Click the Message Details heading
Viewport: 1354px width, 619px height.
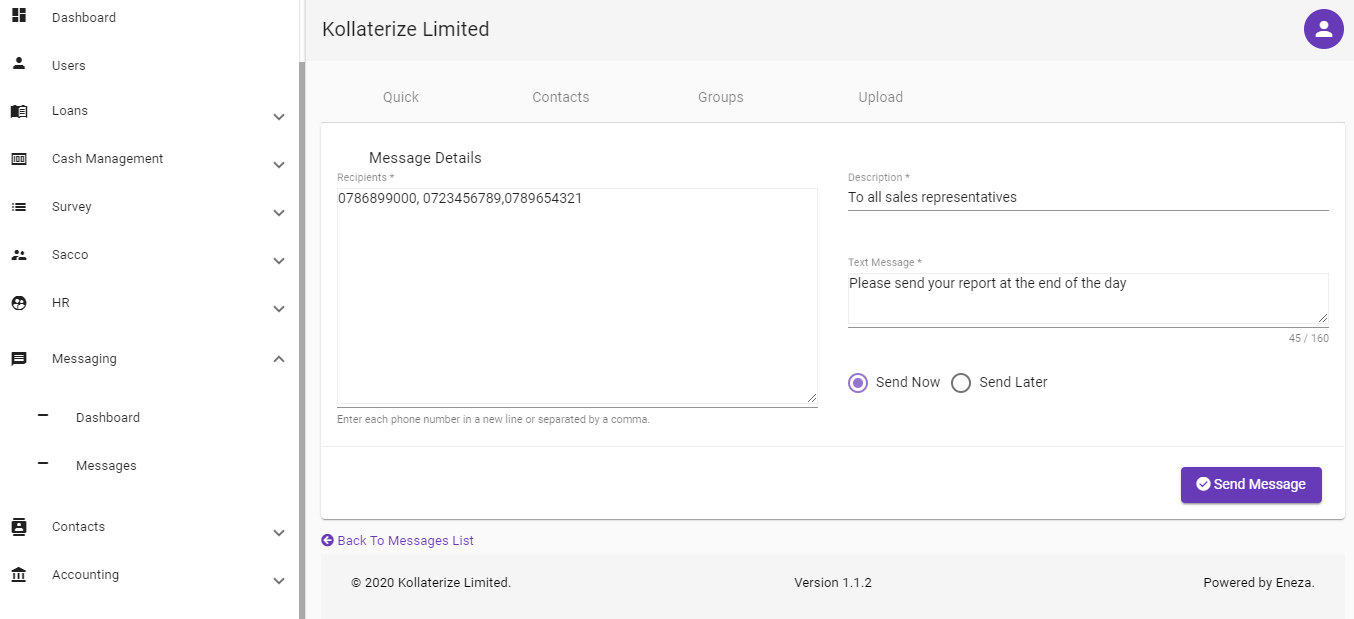[425, 158]
